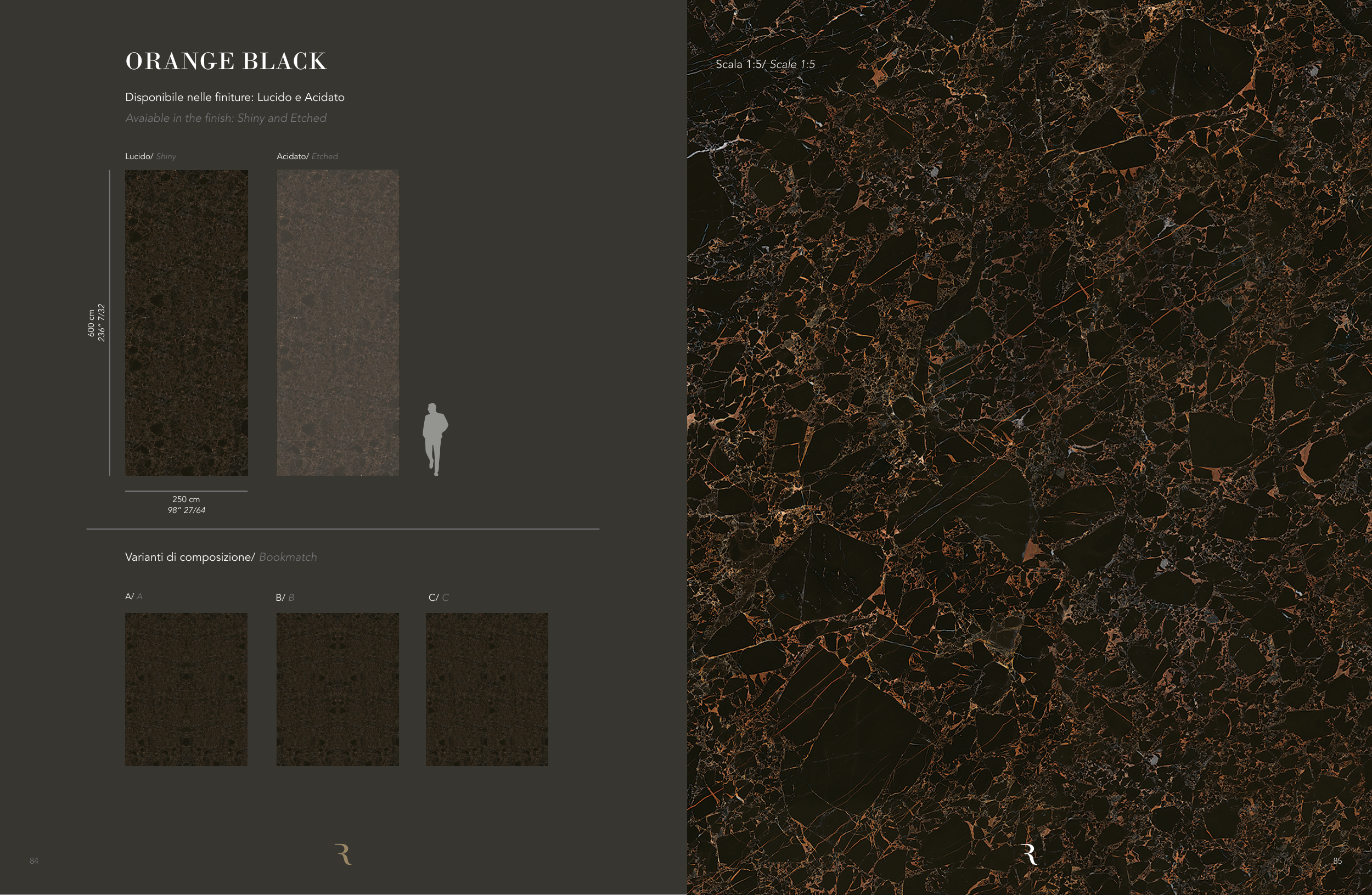Click the Lucido/ Shiny caption
The image size is (1372, 895).
[150, 156]
